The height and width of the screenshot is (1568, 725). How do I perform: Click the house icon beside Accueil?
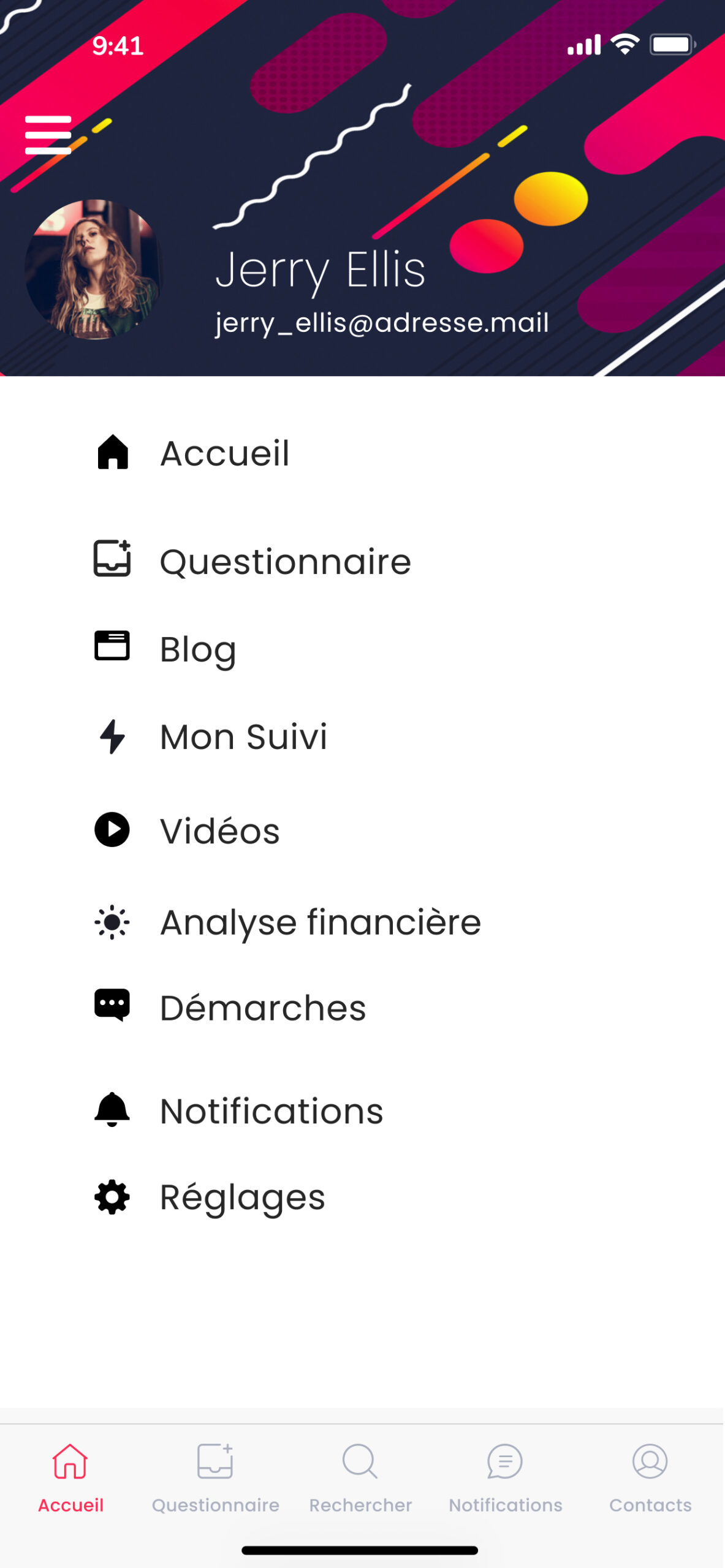(x=113, y=453)
